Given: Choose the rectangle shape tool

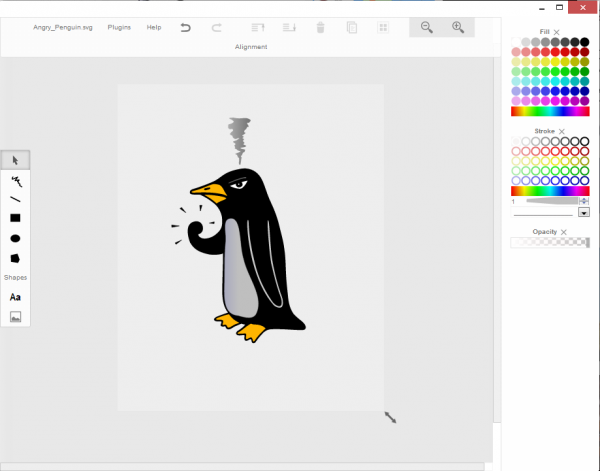Looking at the screenshot, I should [x=15, y=218].
